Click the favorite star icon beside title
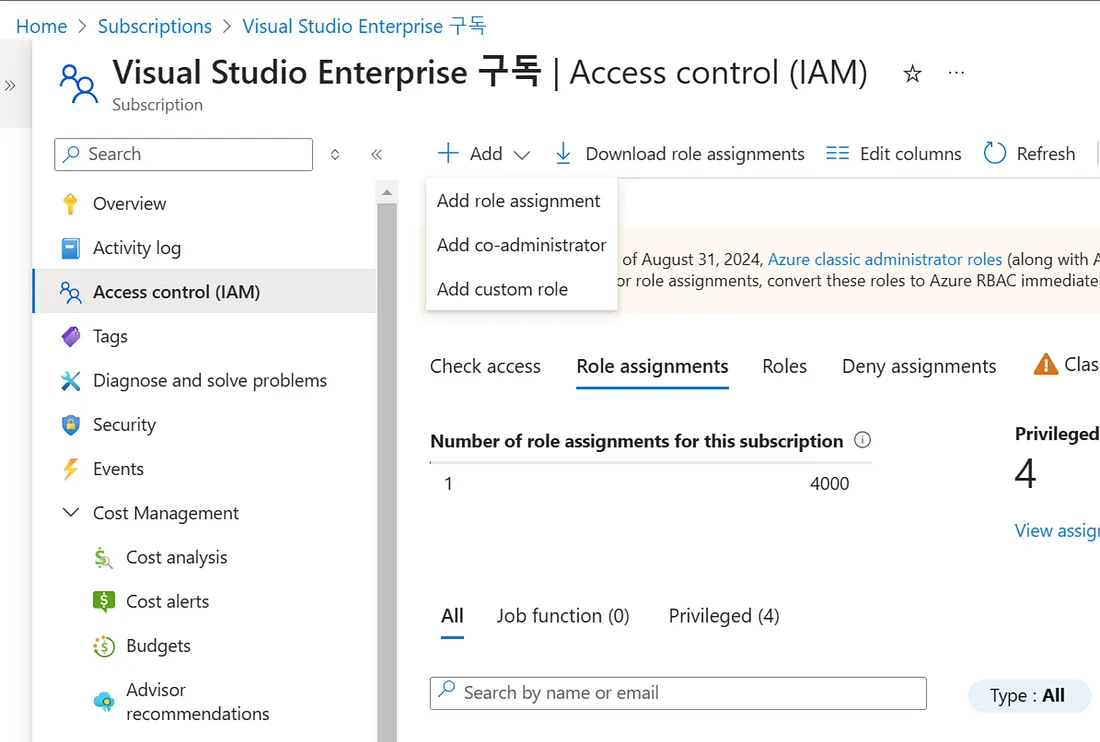Screen dimensions: 1100x742 tap(912, 74)
